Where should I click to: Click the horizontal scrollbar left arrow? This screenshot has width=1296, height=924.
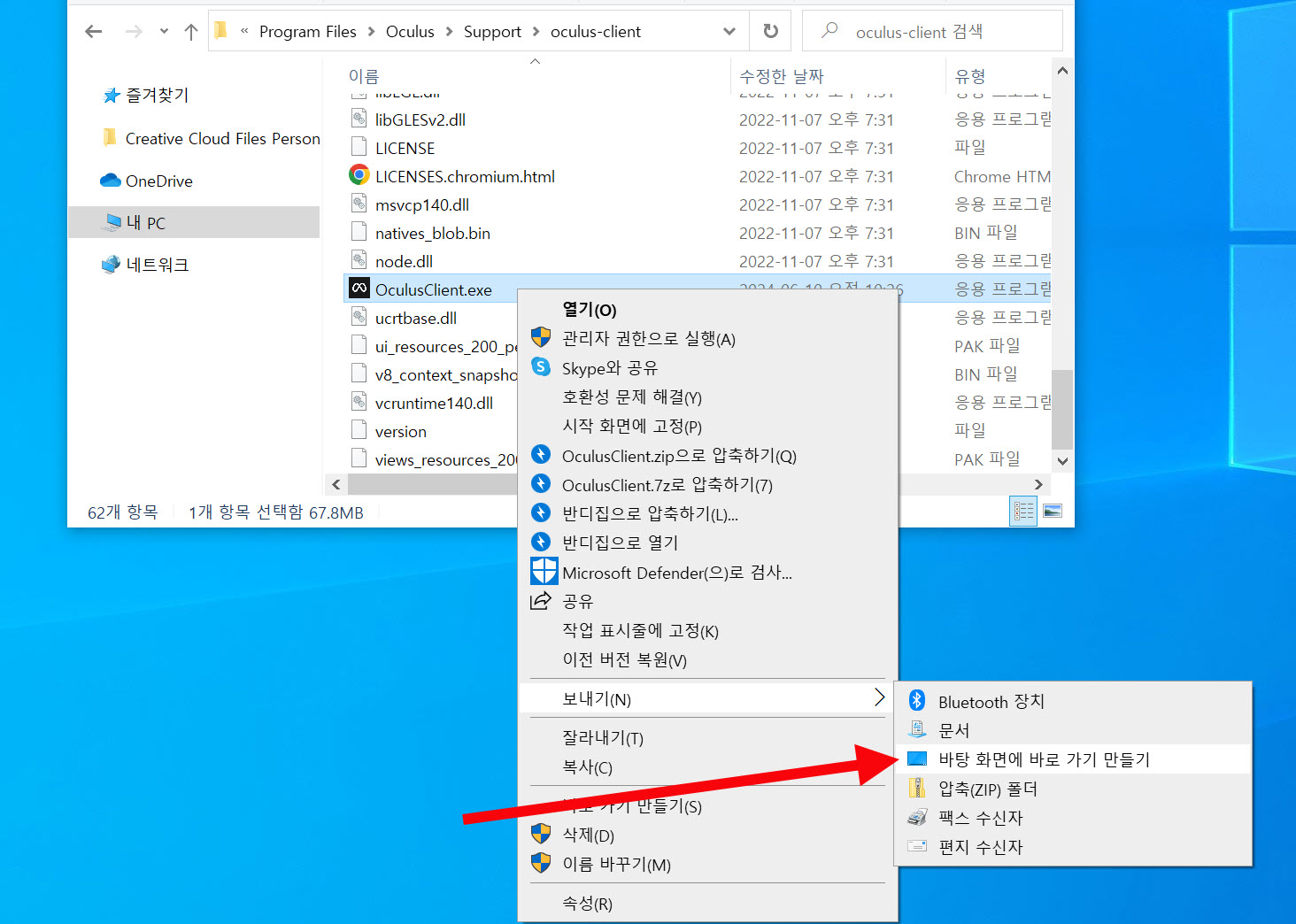click(x=336, y=484)
